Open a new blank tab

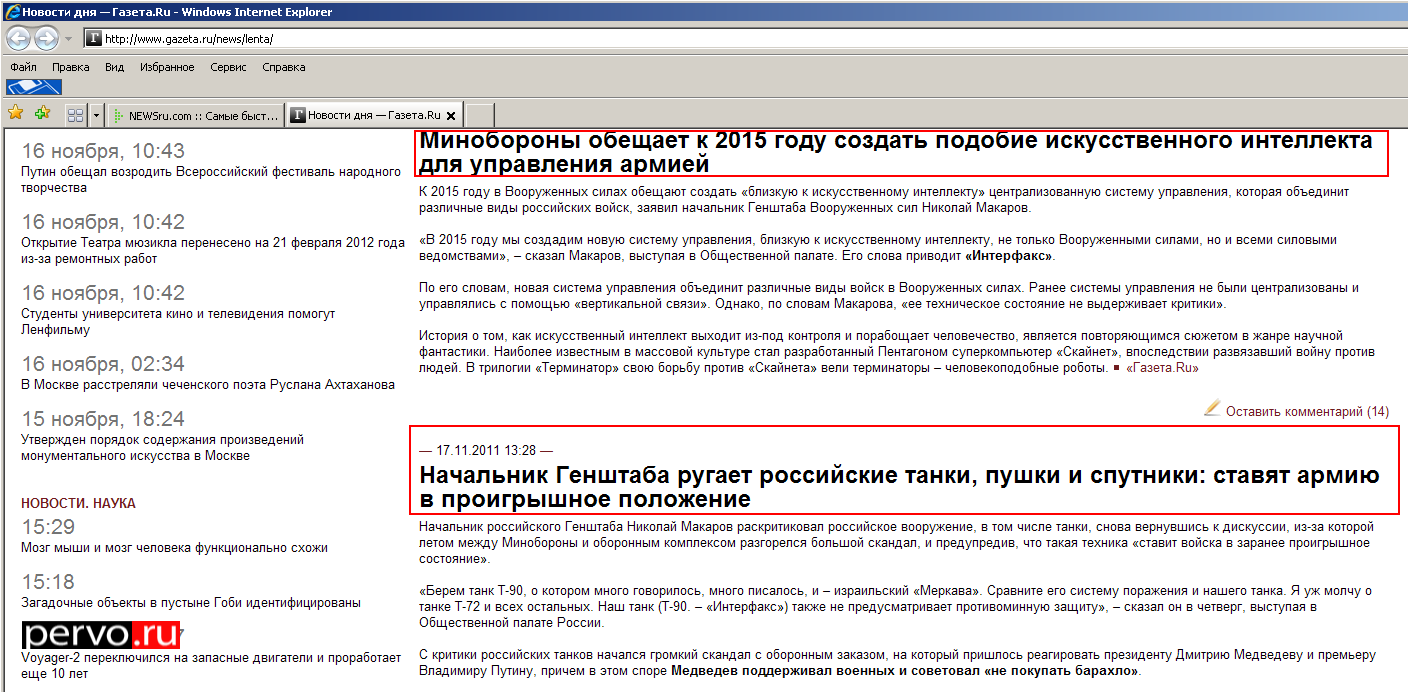[x=480, y=115]
